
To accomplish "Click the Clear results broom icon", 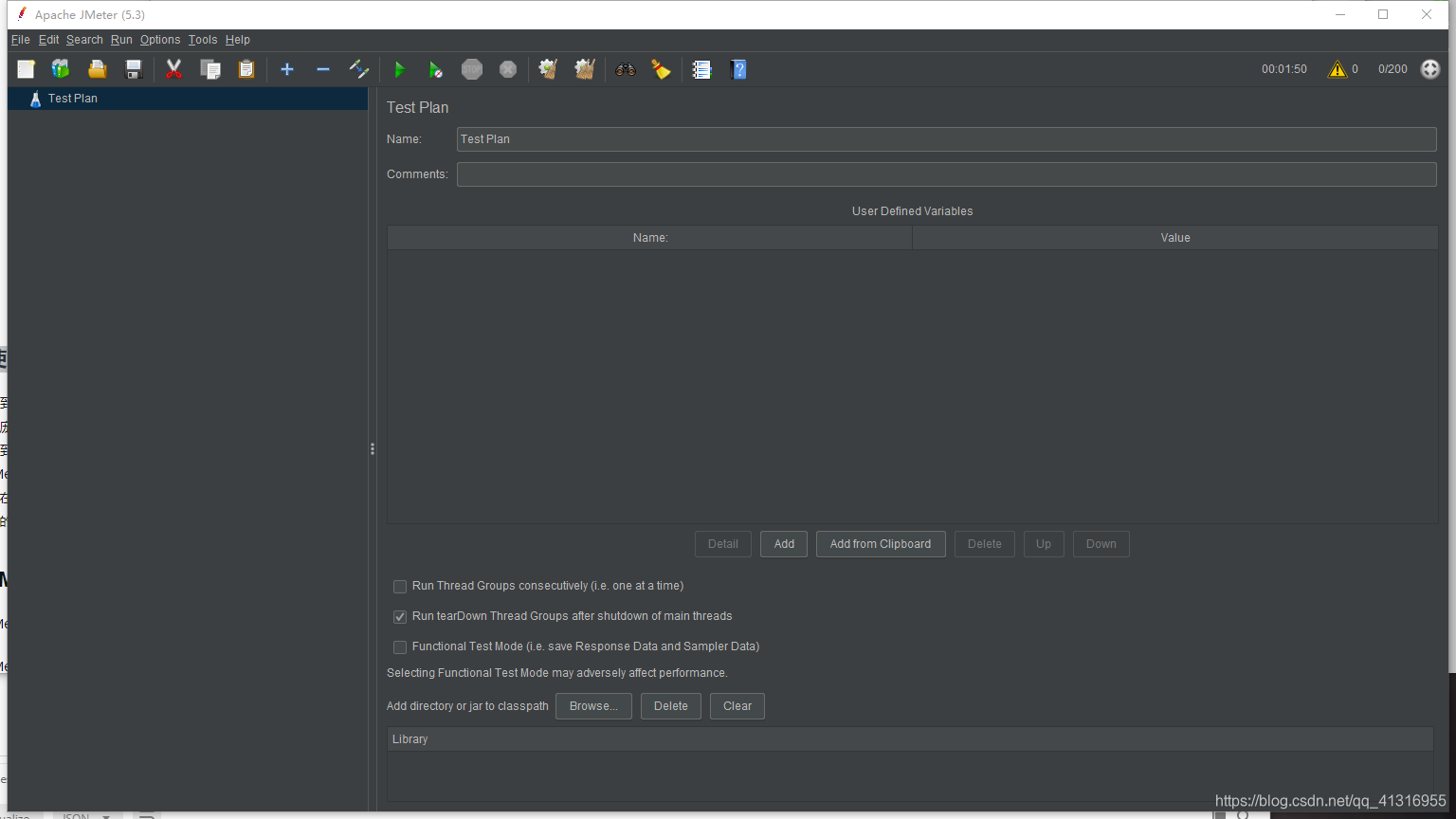I will [548, 69].
